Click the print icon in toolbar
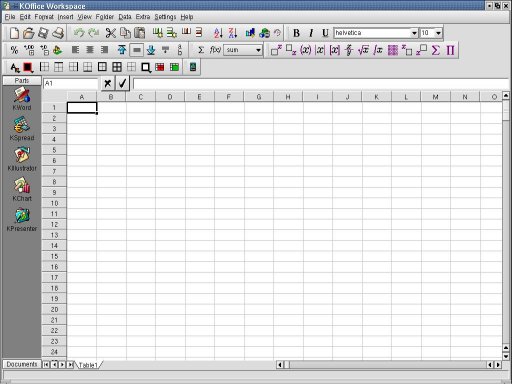The image size is (512, 384). (58, 33)
